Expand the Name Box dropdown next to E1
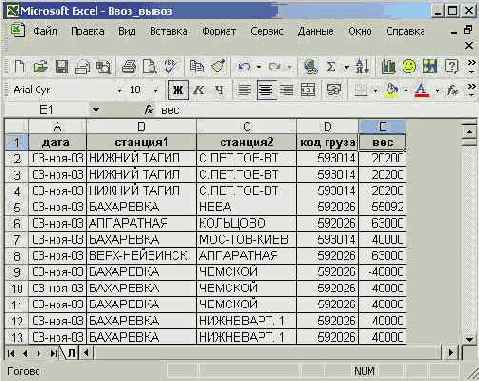479x381 pixels. tap(96, 109)
